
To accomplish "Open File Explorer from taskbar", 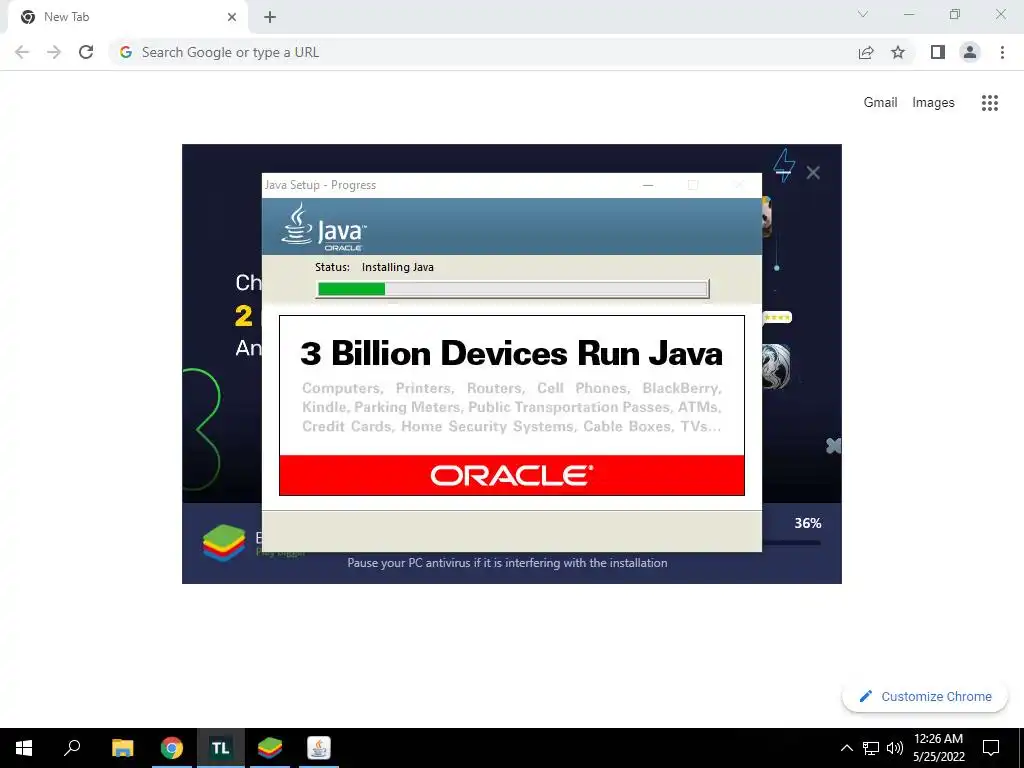I will pyautogui.click(x=122, y=748).
